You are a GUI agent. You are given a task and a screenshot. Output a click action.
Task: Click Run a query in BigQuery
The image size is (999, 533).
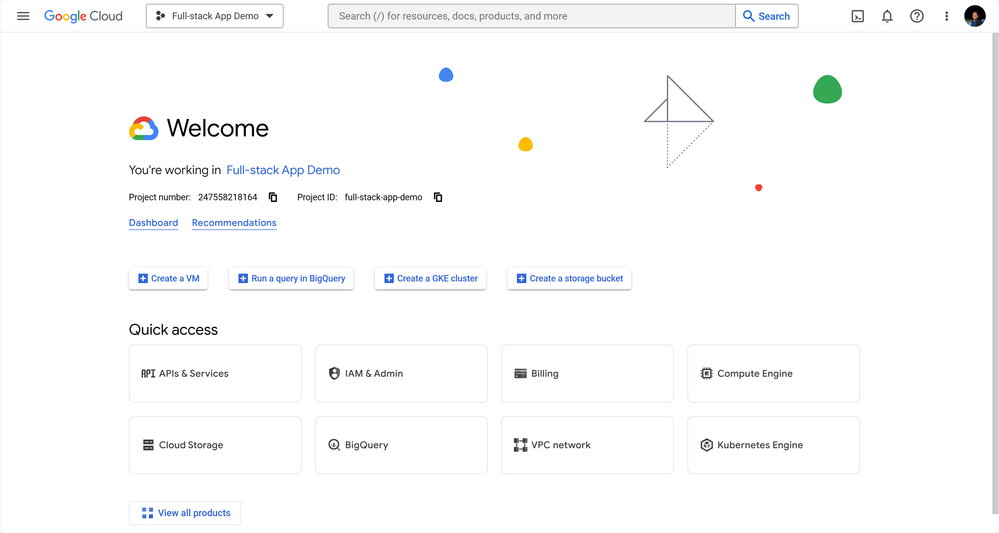291,278
